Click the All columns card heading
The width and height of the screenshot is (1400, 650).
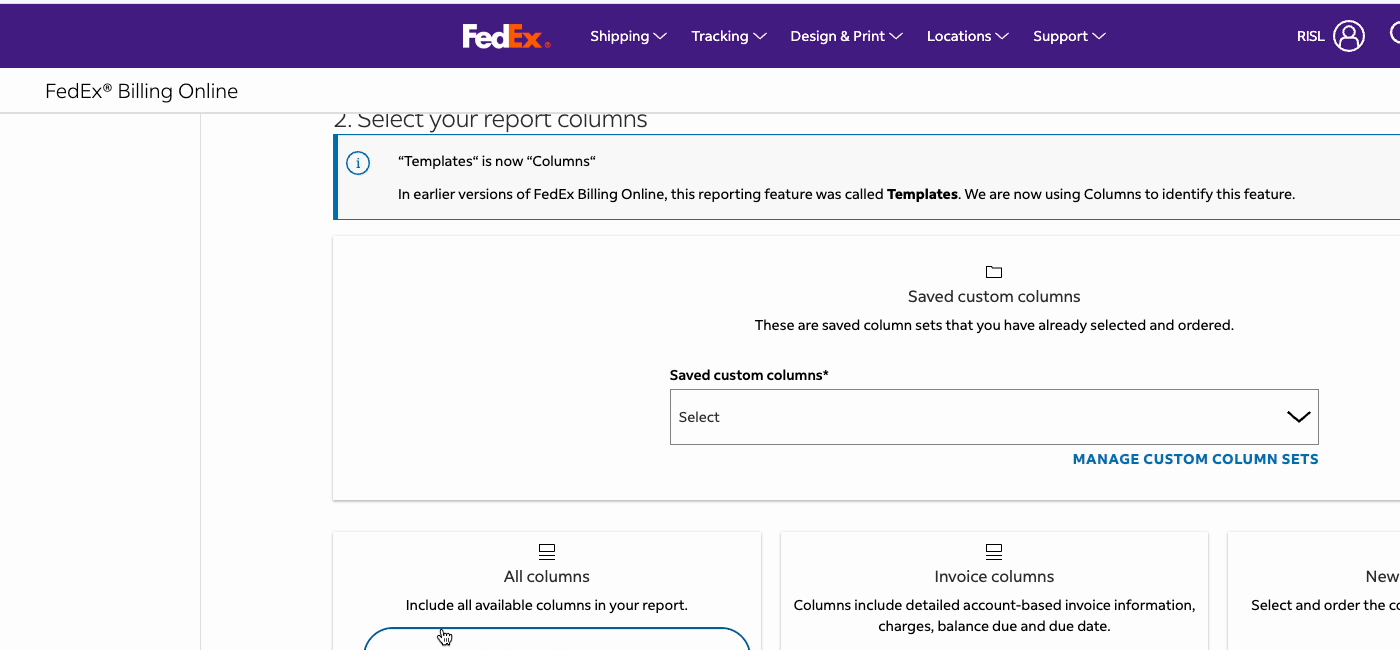coord(547,576)
